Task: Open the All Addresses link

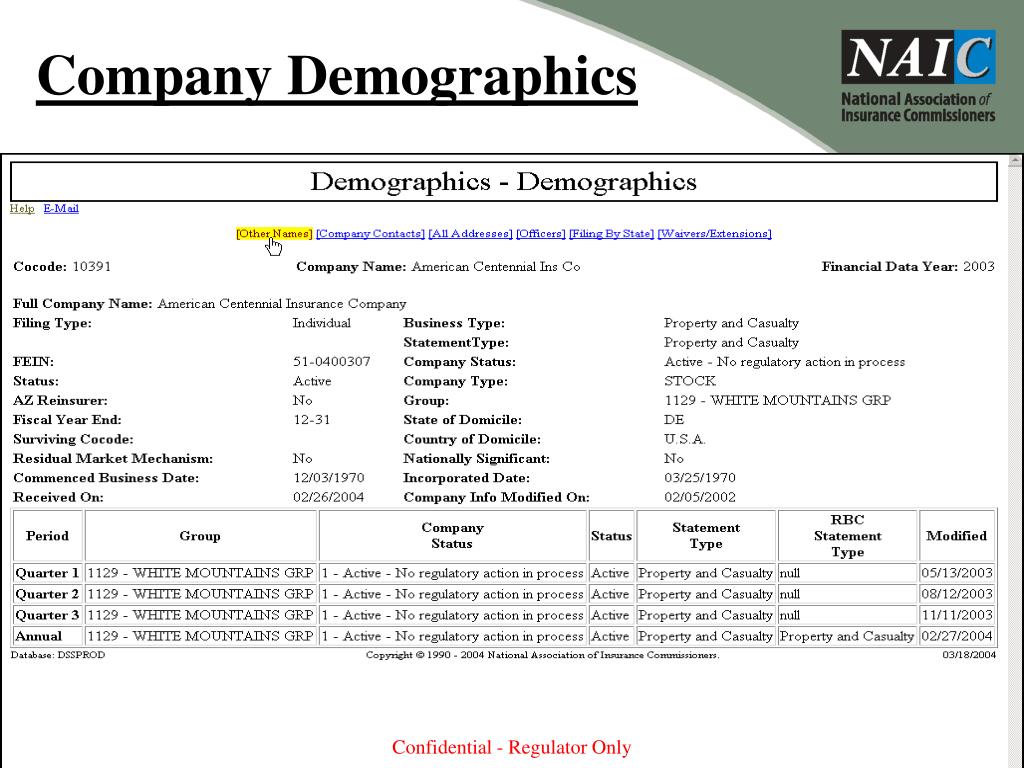Action: (470, 234)
